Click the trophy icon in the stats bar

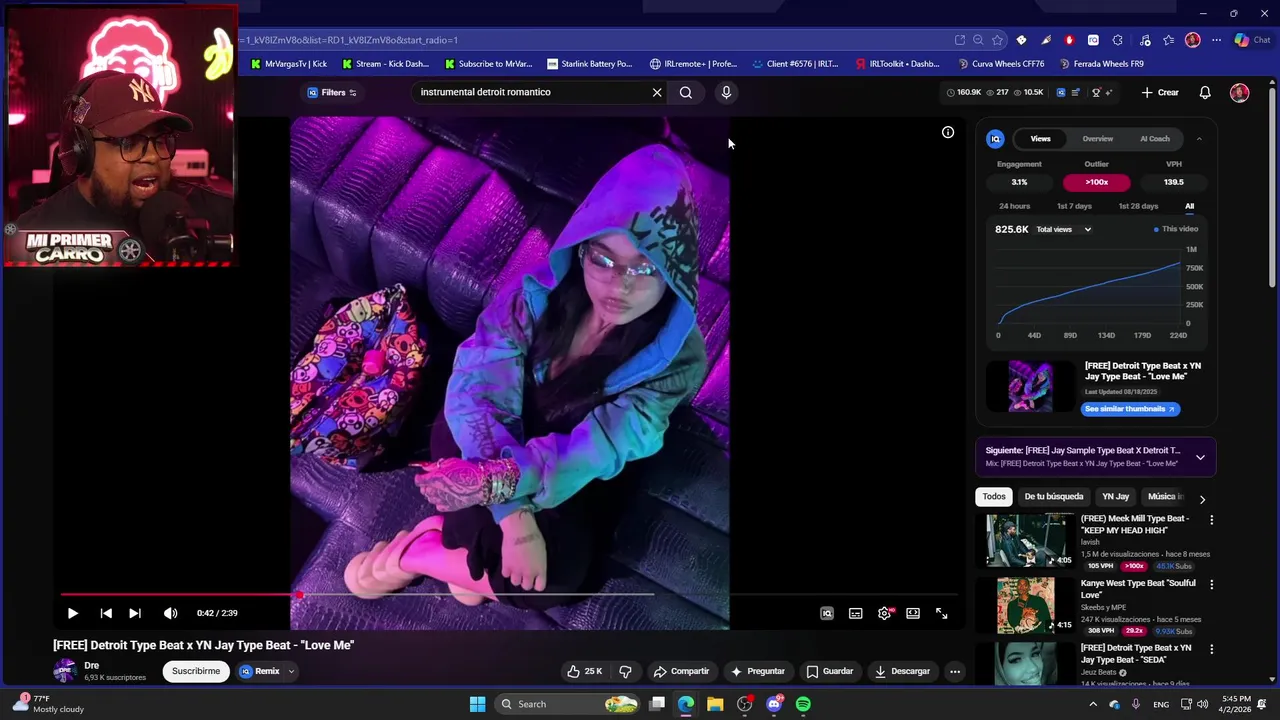[x=1096, y=92]
